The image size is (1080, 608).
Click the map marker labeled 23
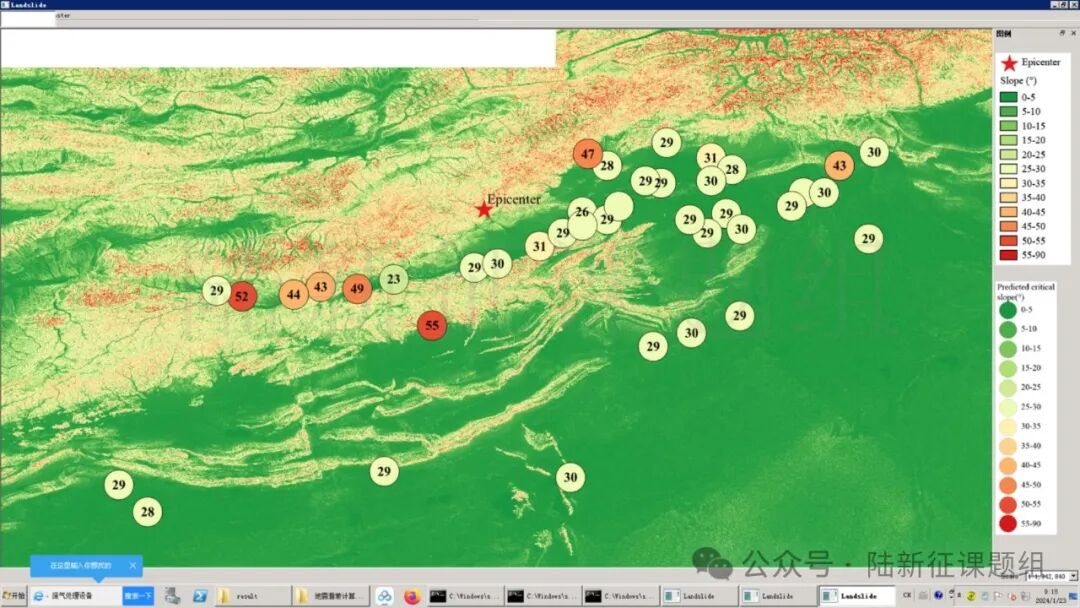(394, 279)
